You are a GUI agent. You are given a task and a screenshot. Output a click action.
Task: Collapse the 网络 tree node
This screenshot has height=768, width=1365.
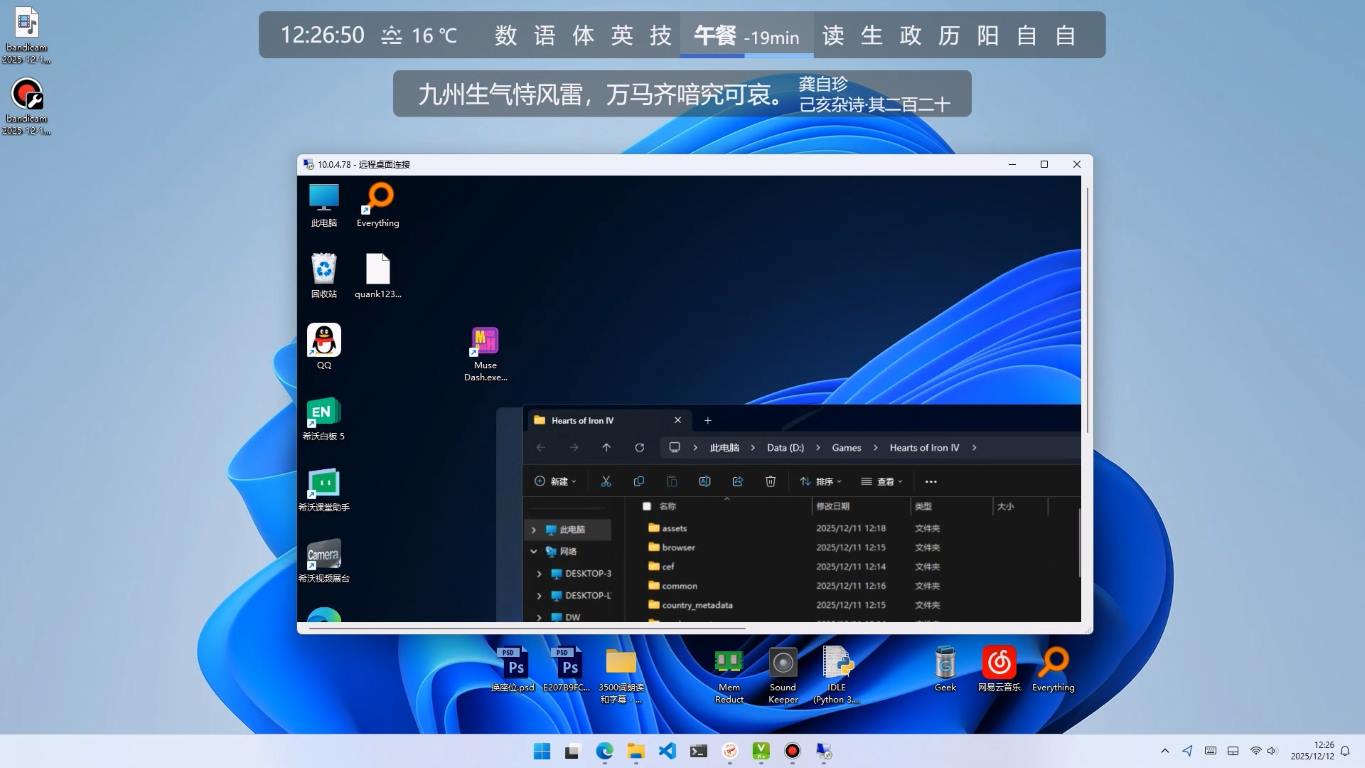534,551
